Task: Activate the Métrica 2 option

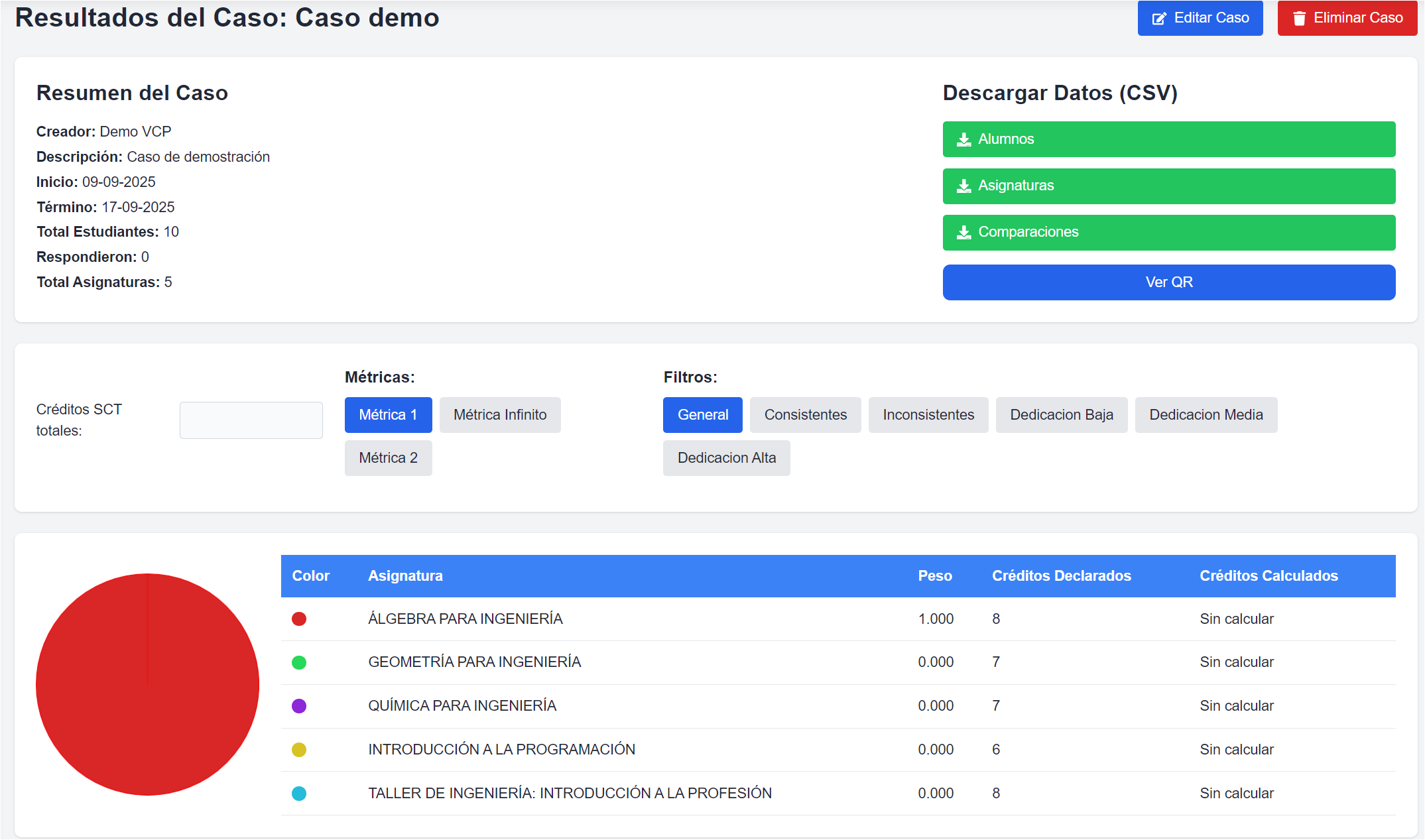Action: pos(388,458)
